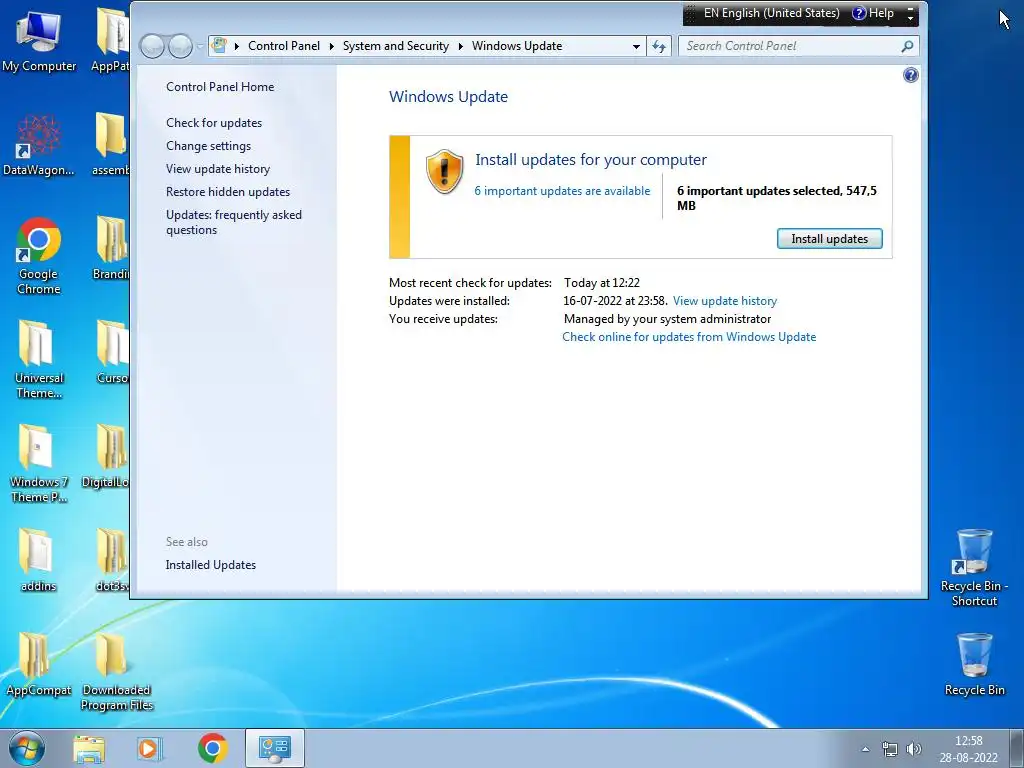Show hidden tray icons arrow
Screen dimensions: 1024x768
865,749
